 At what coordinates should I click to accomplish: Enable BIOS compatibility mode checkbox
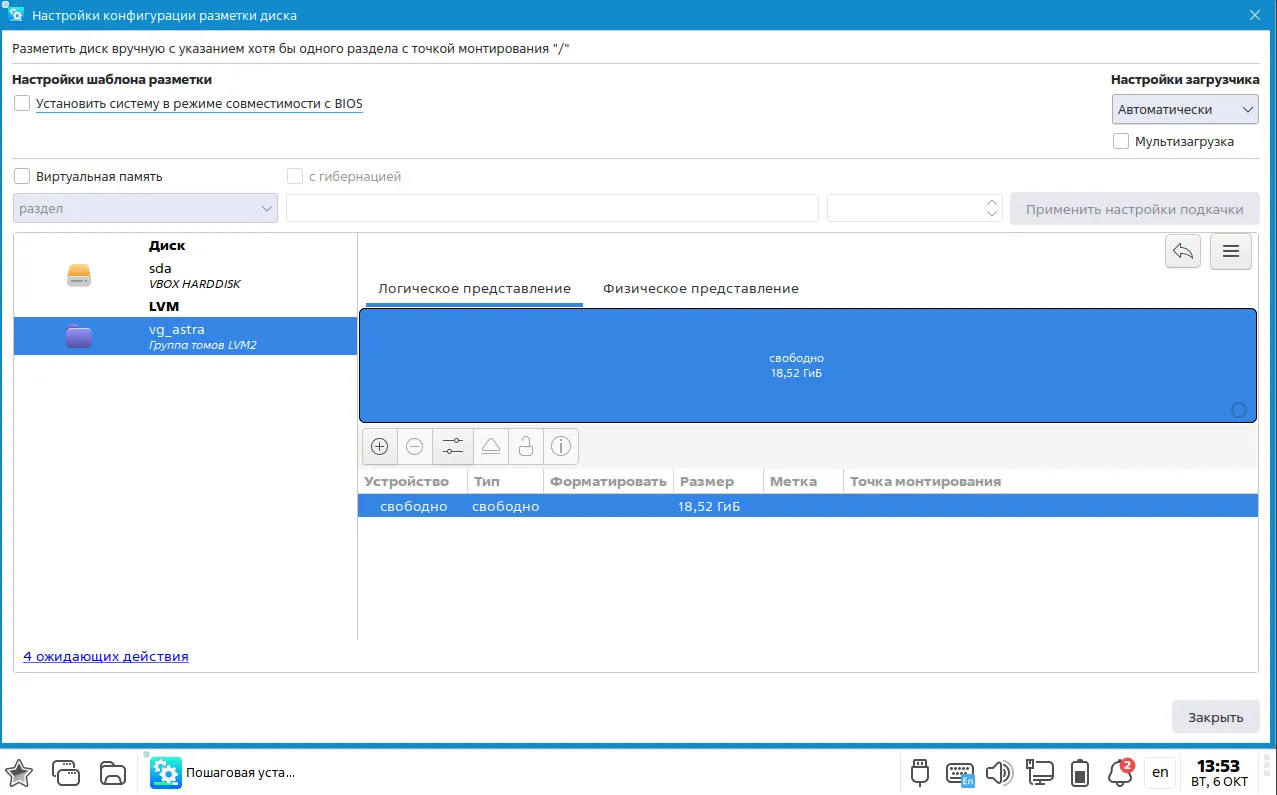22,103
